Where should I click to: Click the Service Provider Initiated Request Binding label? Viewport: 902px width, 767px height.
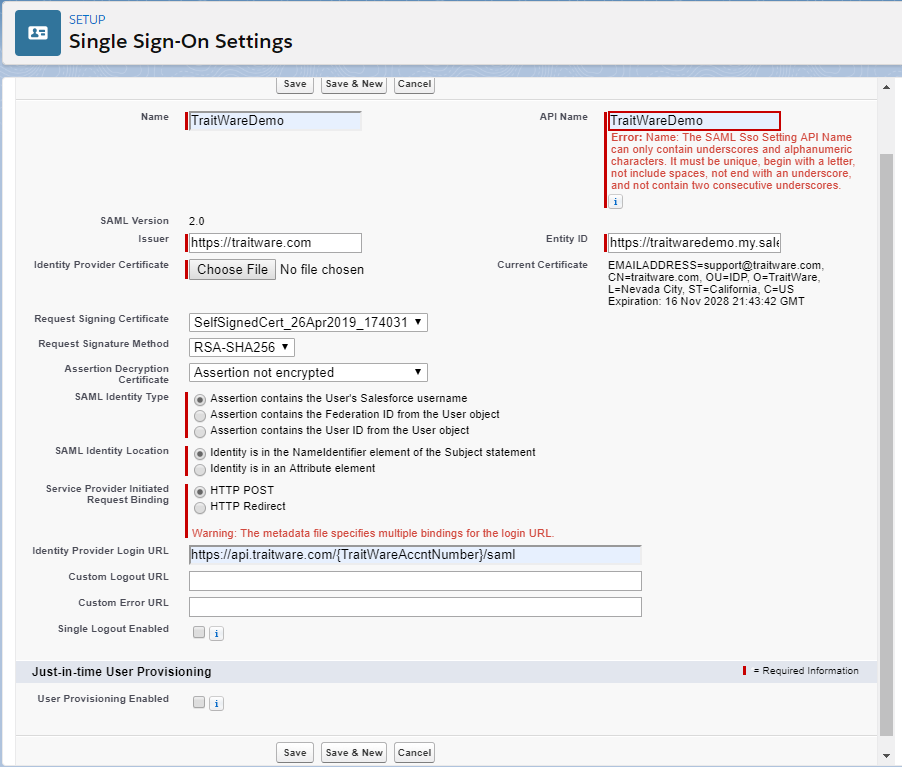click(x=107, y=494)
